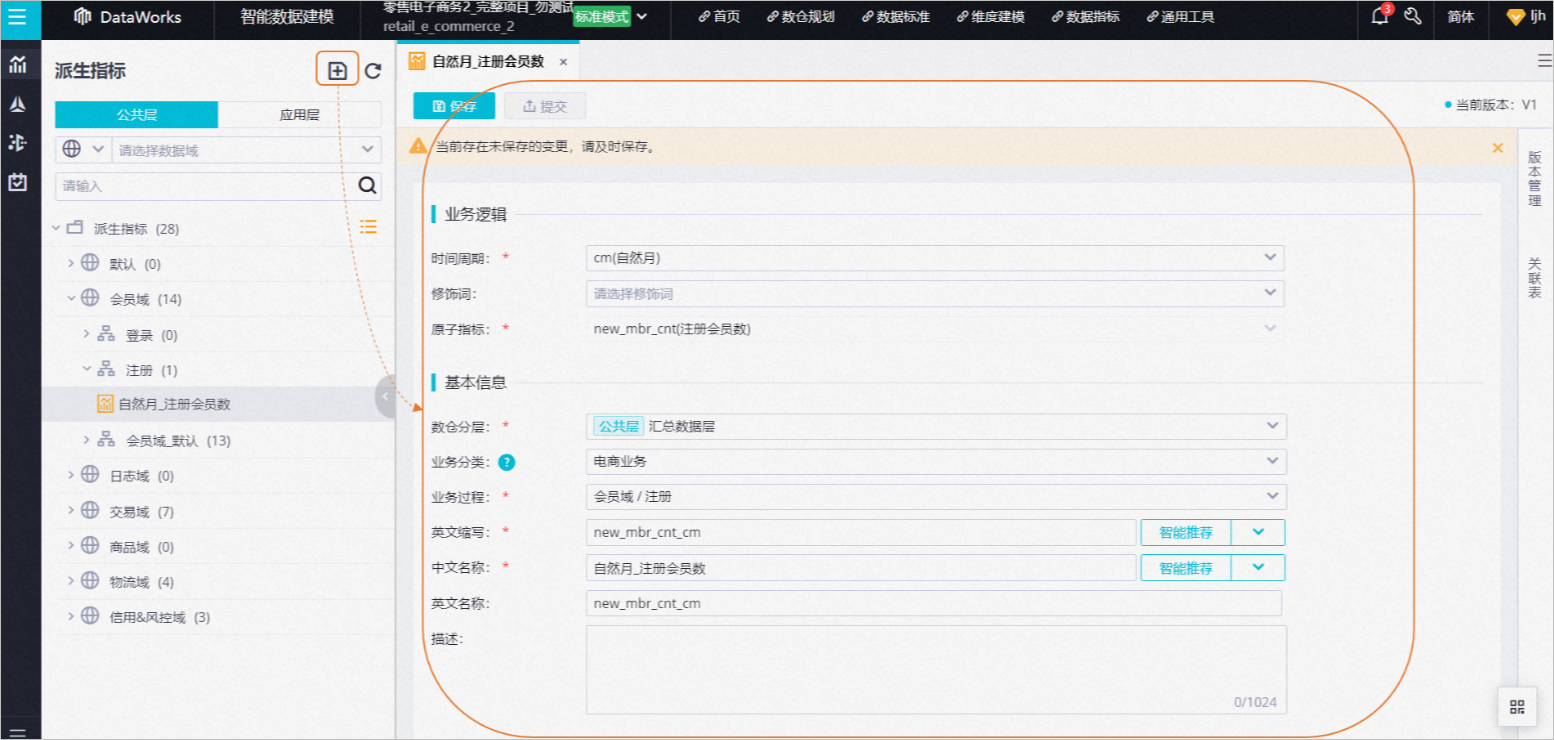Open 数据指标 in top navigation
1554x740 pixels.
click(1085, 17)
